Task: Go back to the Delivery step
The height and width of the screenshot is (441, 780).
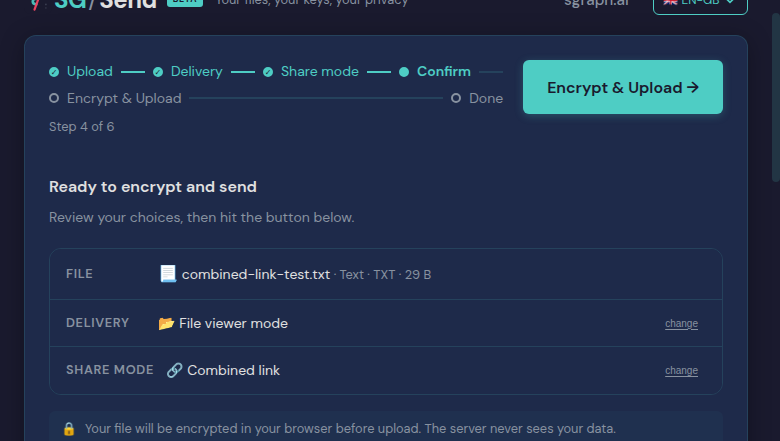Action: point(196,72)
